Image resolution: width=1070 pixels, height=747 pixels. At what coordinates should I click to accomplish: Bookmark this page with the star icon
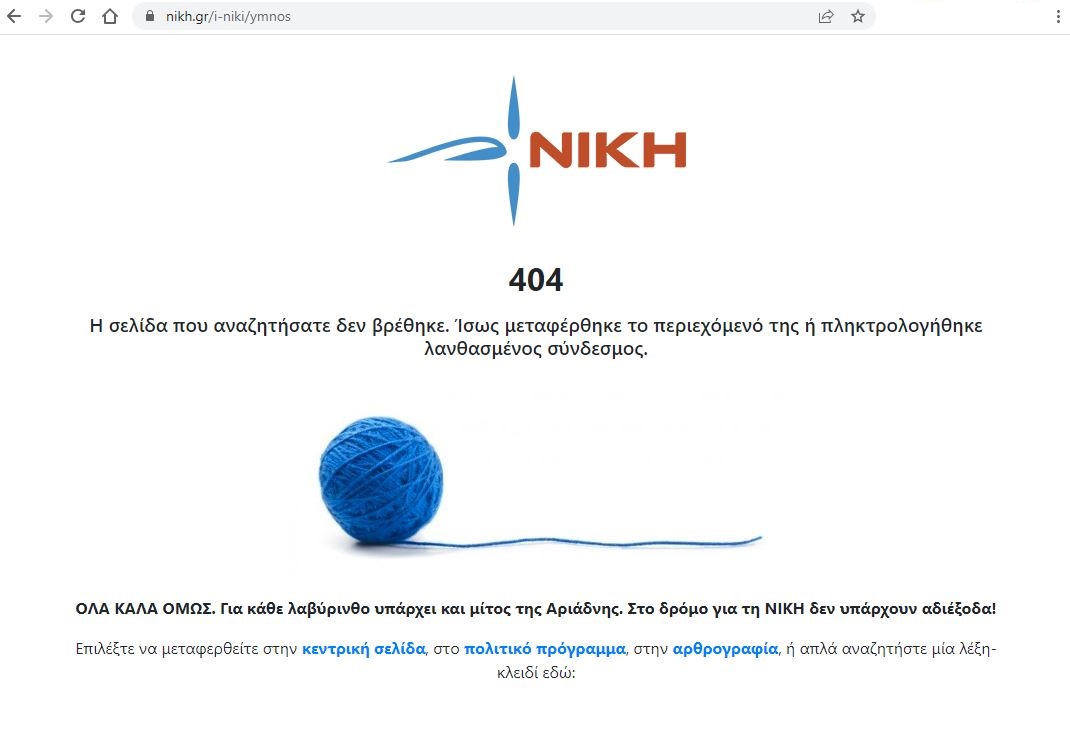coord(858,16)
